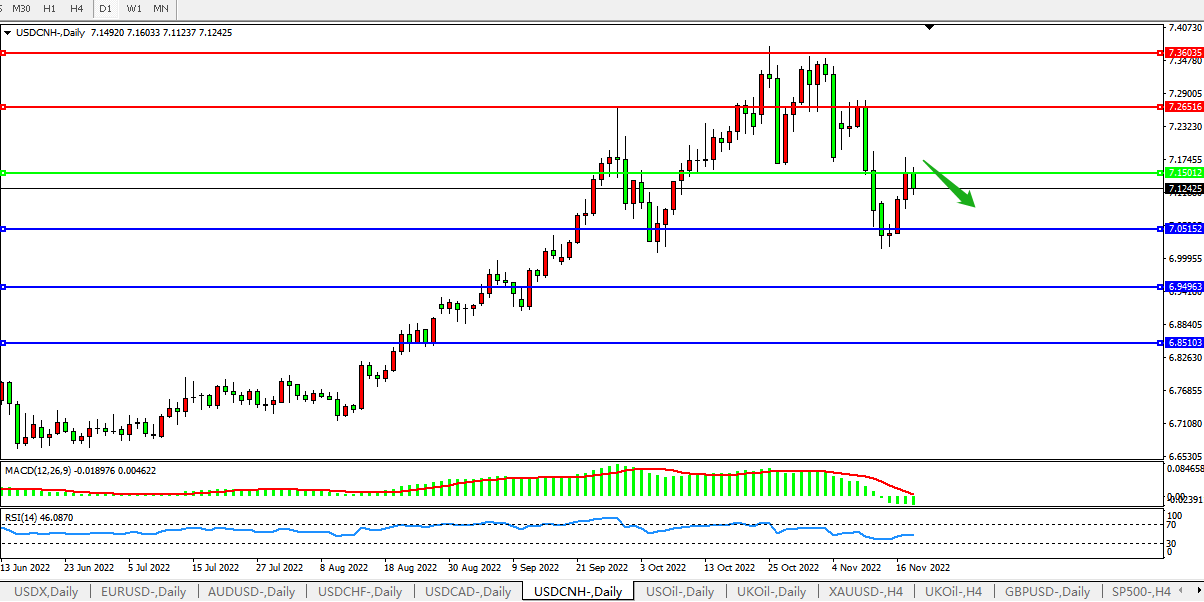
Task: Click the red 7.36035 price label
Action: coord(1183,52)
